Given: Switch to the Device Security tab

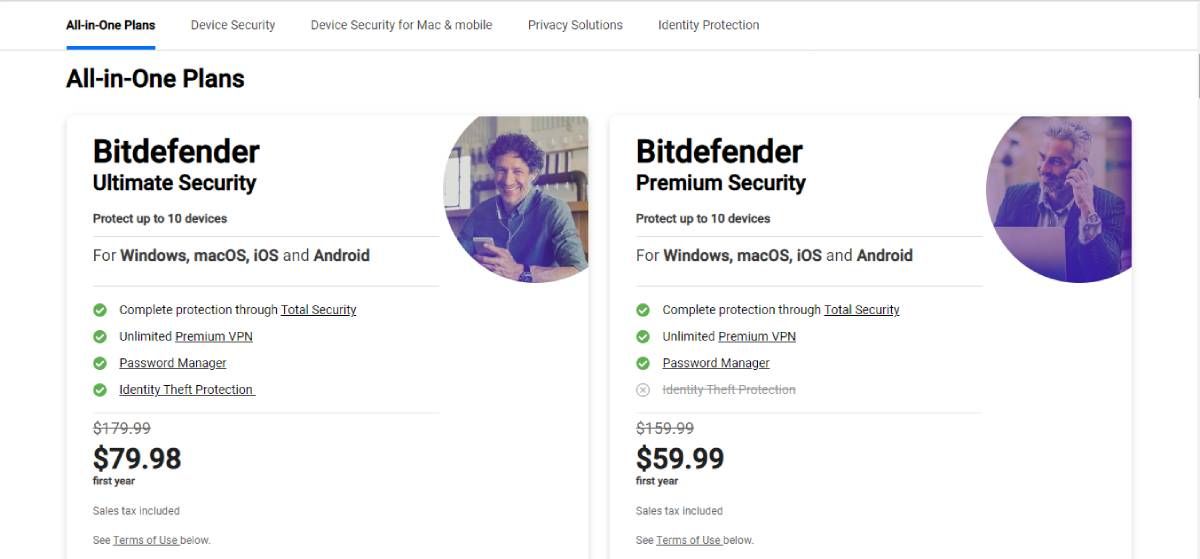Looking at the screenshot, I should click(x=233, y=25).
